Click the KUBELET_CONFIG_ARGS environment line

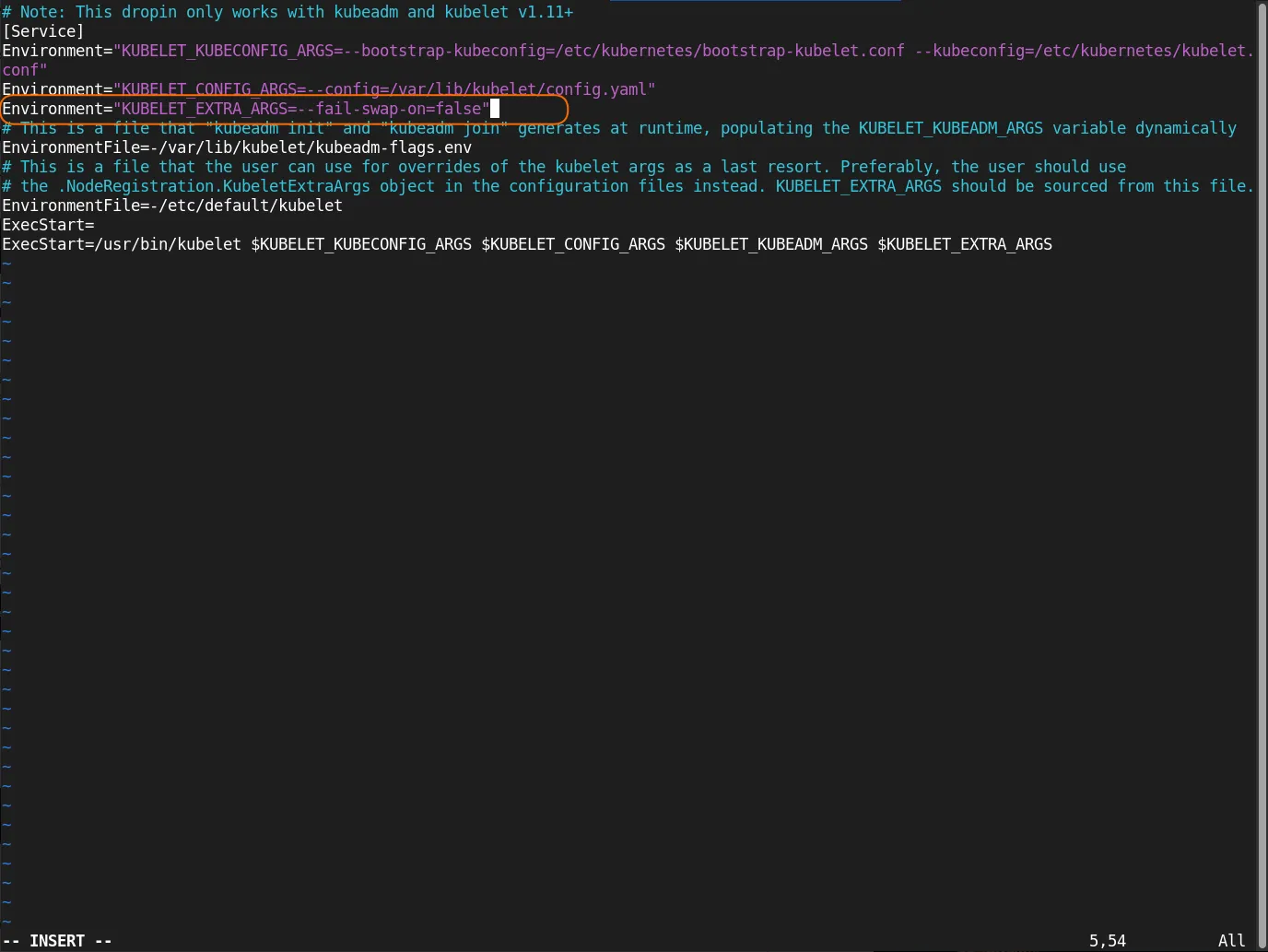(x=329, y=89)
